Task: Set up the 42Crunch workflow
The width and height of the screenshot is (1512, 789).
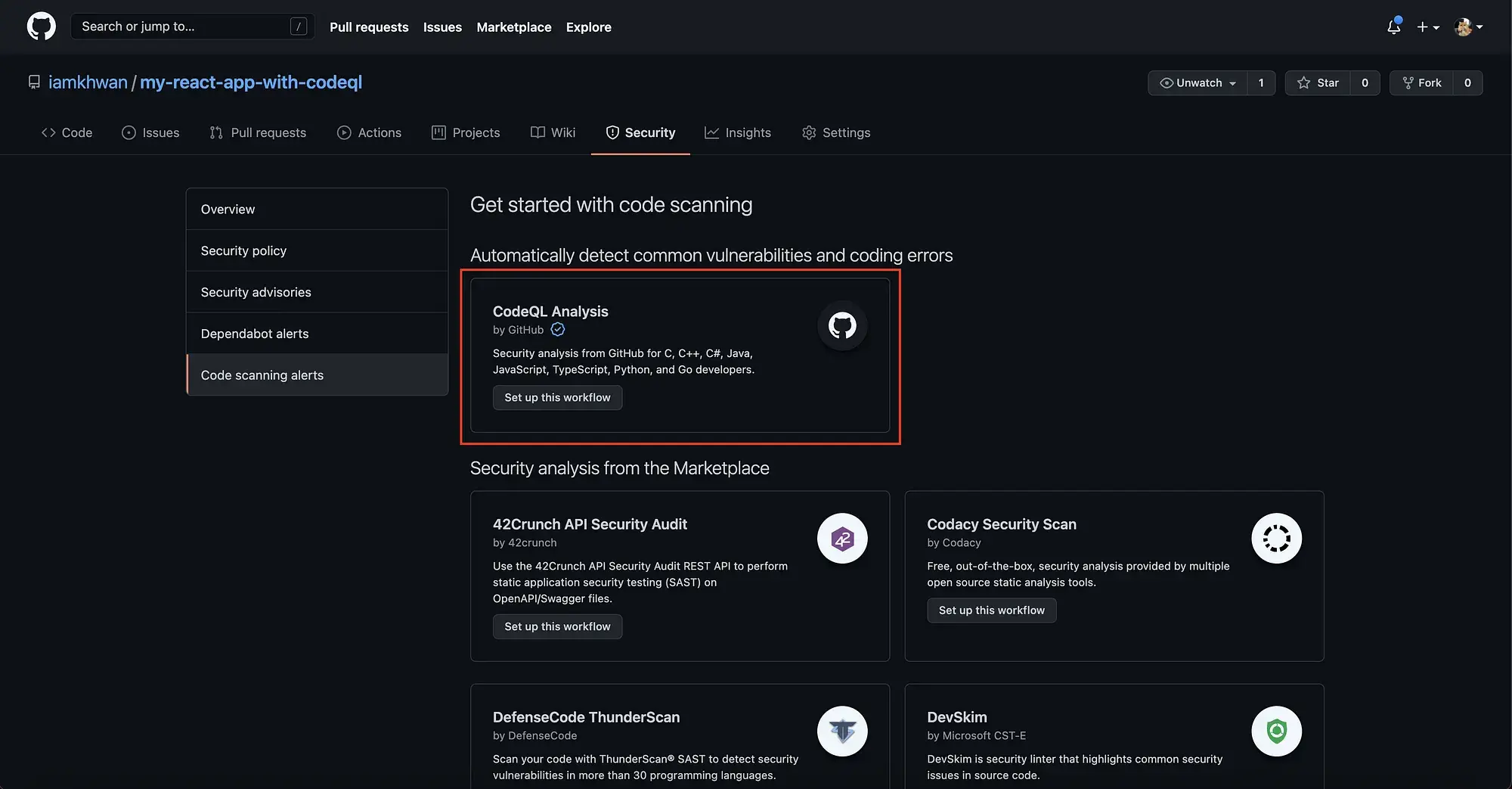Action: coord(557,627)
